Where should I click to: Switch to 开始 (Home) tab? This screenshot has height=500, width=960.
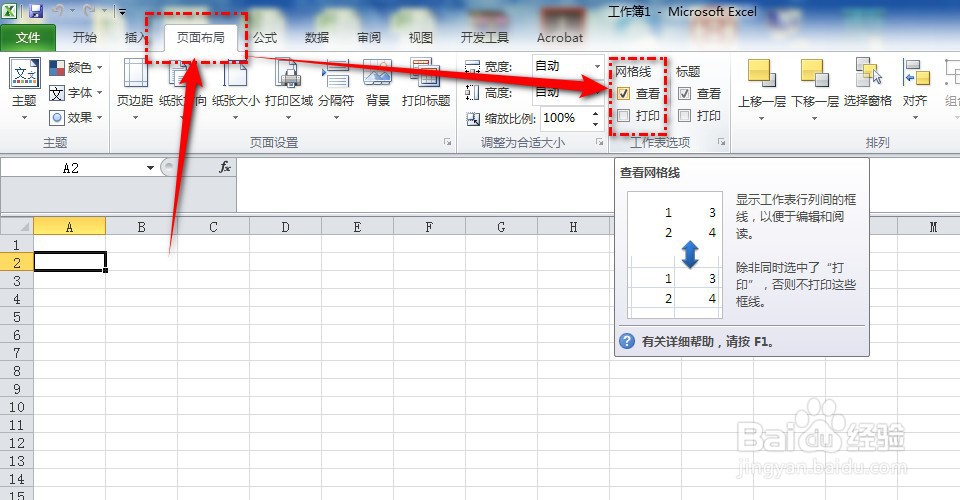(84, 37)
